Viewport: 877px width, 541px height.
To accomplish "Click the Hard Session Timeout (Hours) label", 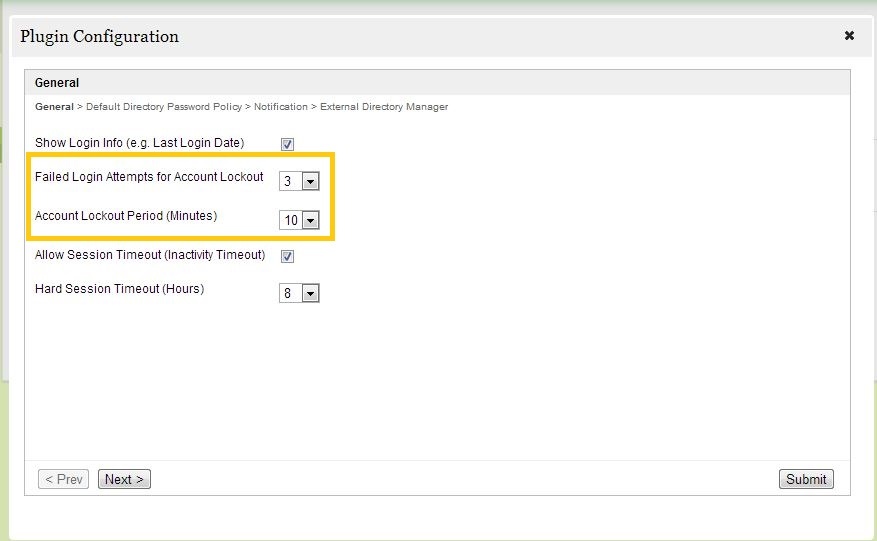I will [119, 289].
